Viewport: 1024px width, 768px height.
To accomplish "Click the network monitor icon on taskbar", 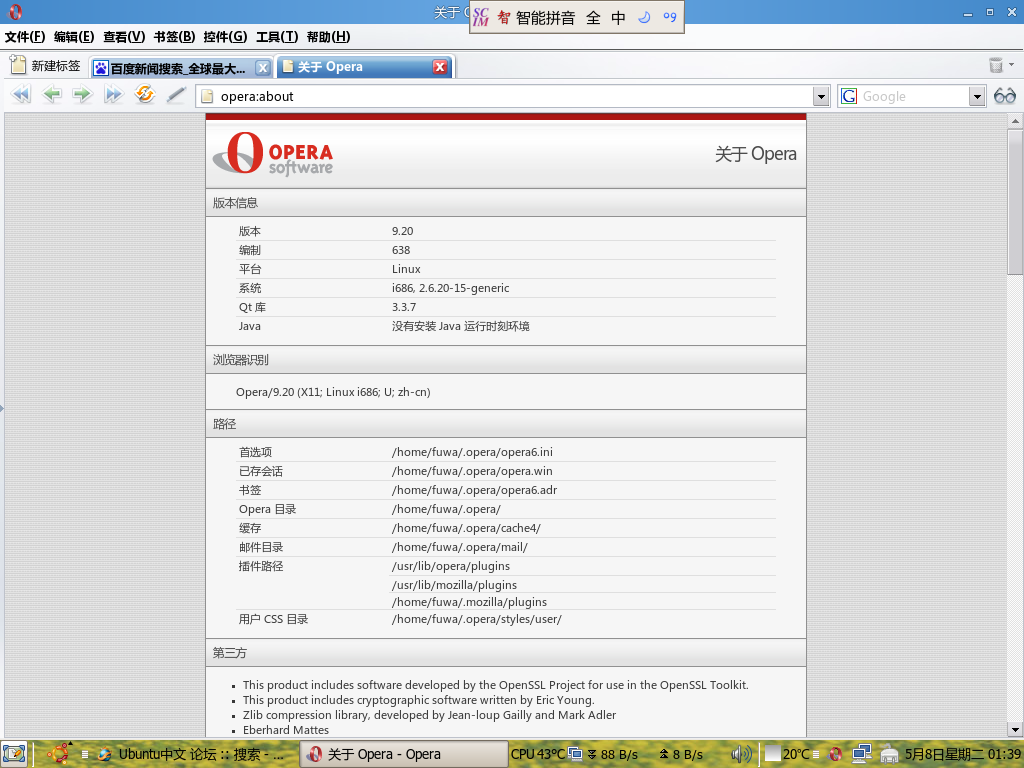I will tap(575, 754).
